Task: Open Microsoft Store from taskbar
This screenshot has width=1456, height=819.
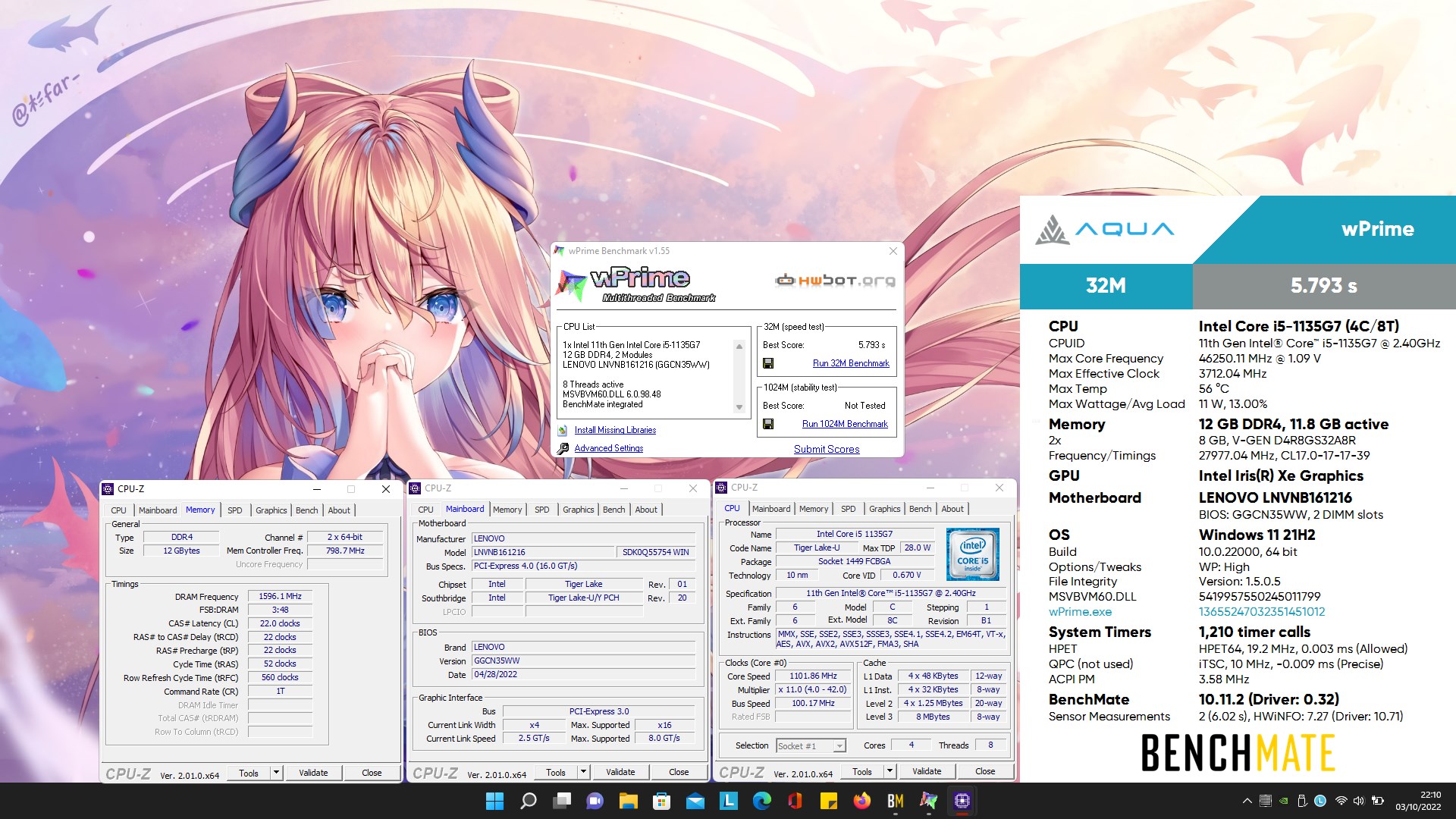Action: pyautogui.click(x=662, y=801)
